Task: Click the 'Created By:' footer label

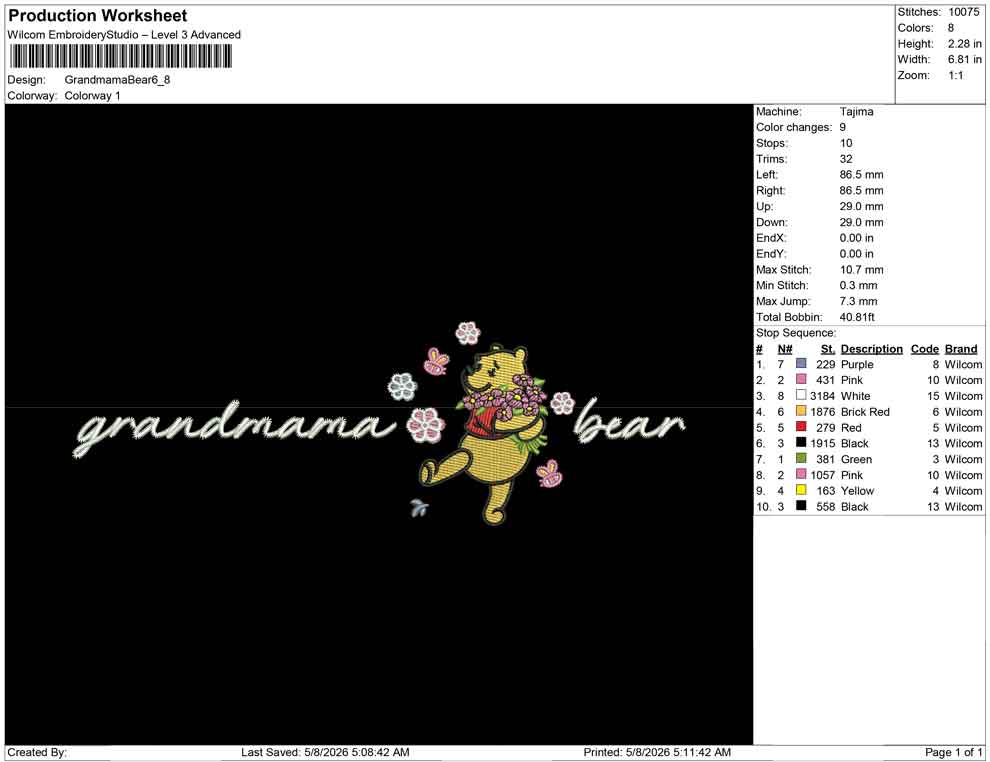Action: tap(37, 752)
